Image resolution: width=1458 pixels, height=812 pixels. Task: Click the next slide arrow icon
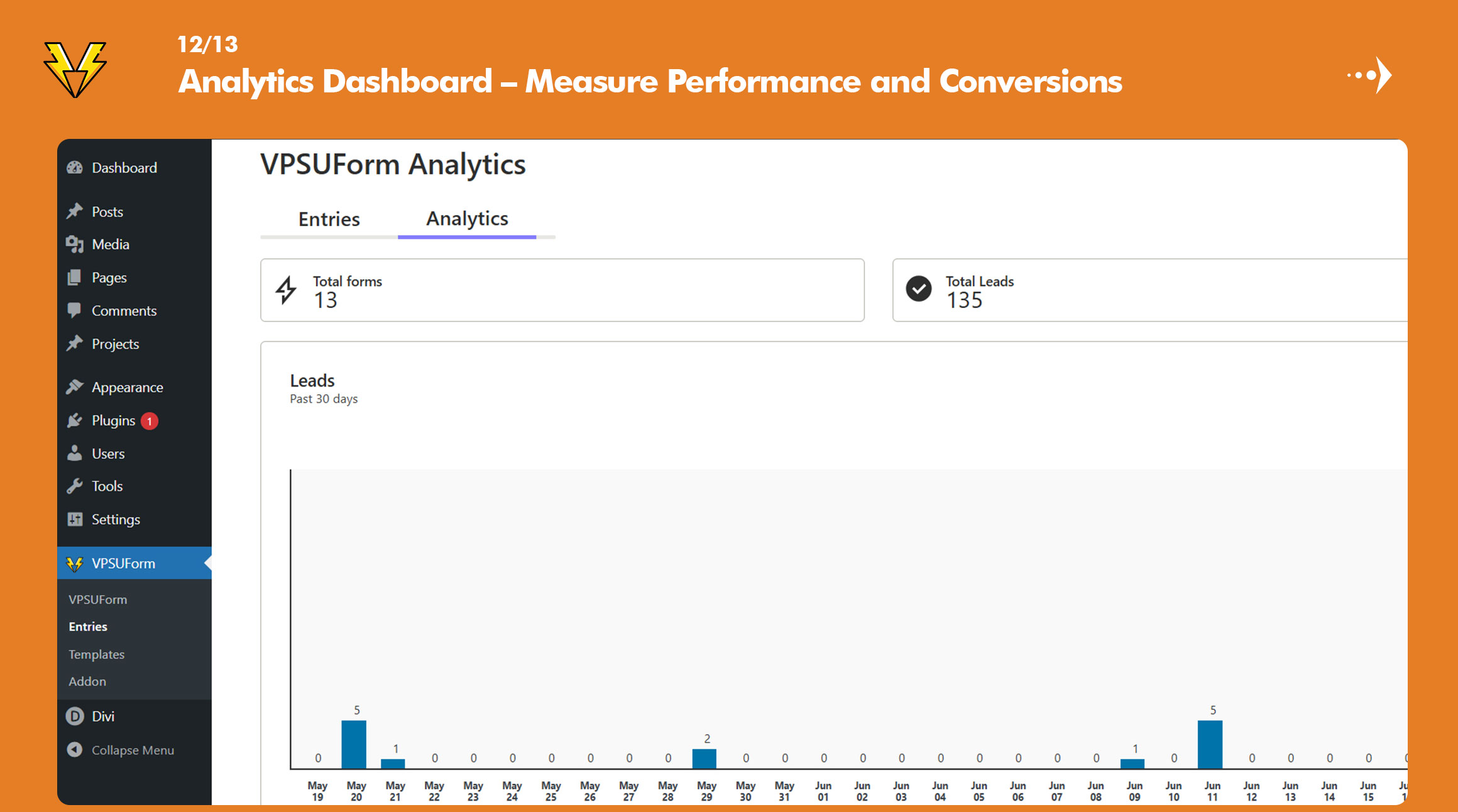pyautogui.click(x=1371, y=75)
